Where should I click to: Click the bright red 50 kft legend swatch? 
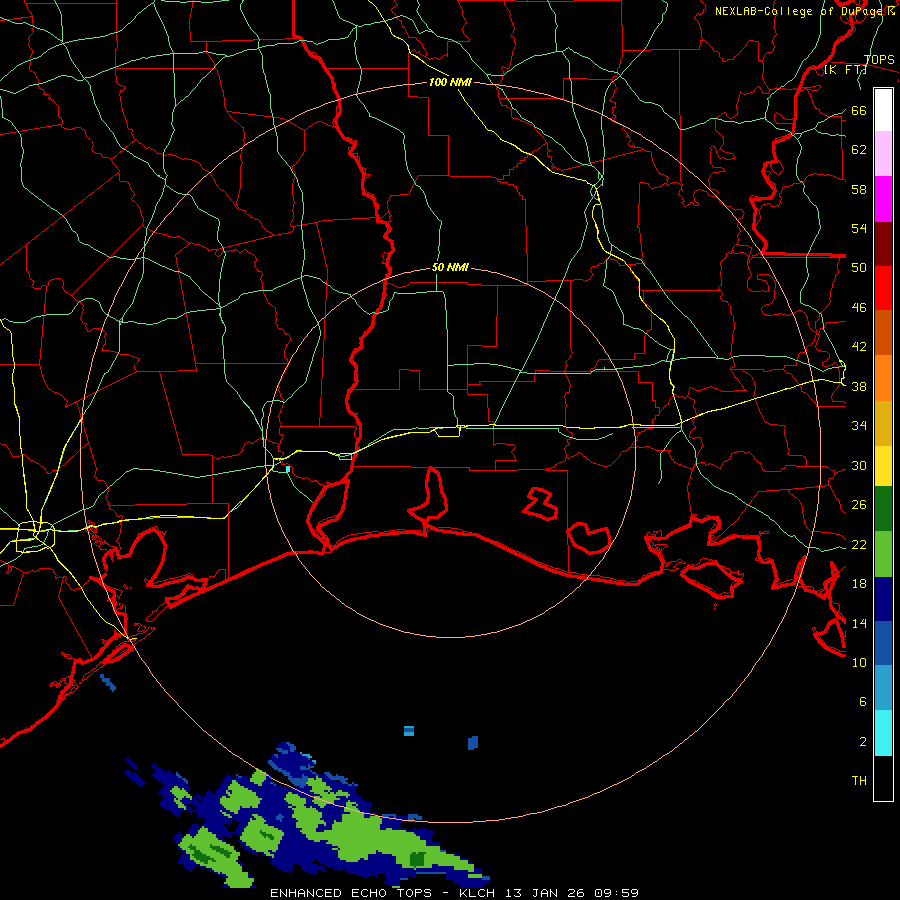[883, 288]
